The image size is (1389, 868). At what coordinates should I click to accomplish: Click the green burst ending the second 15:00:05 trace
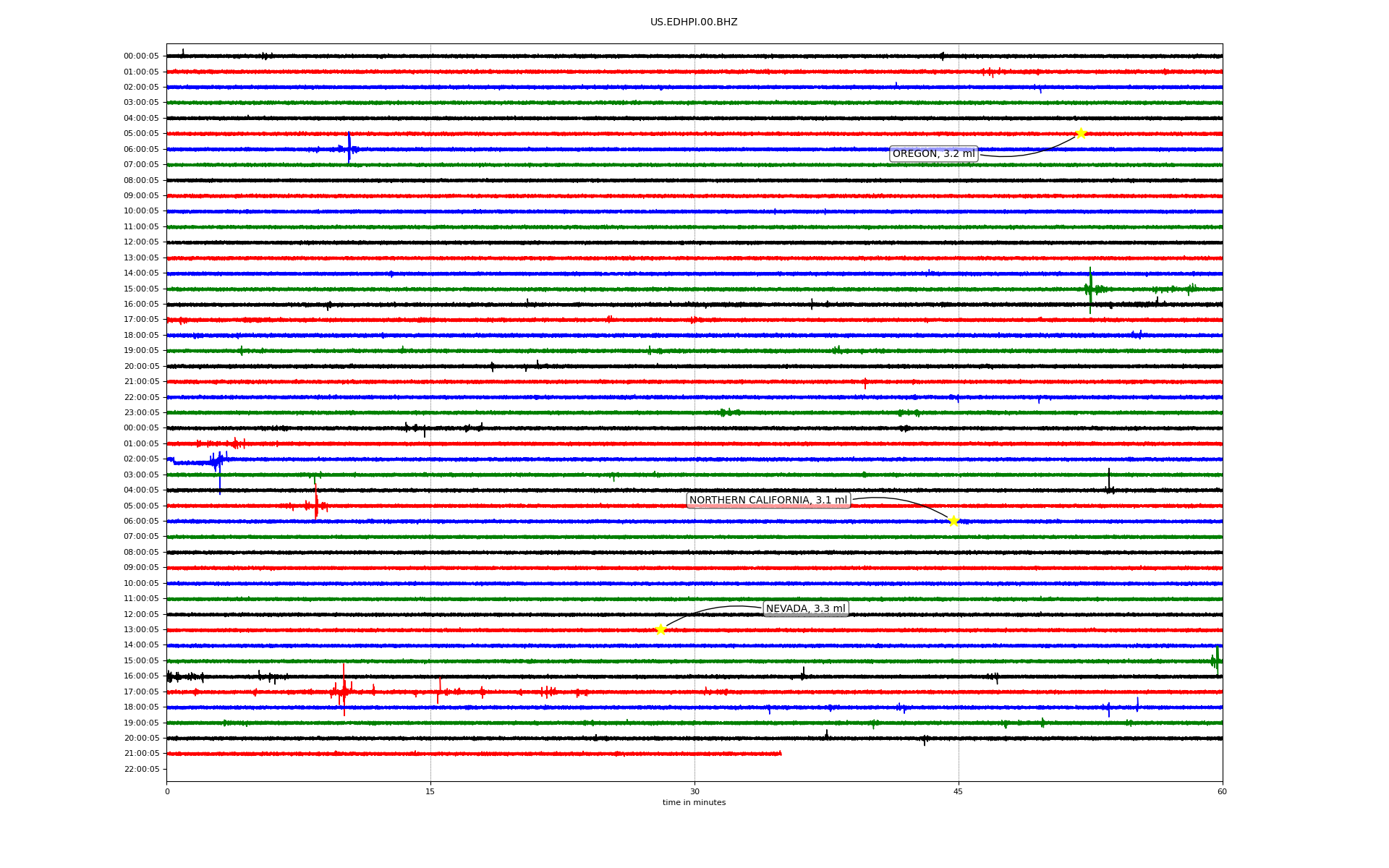pos(1217,660)
